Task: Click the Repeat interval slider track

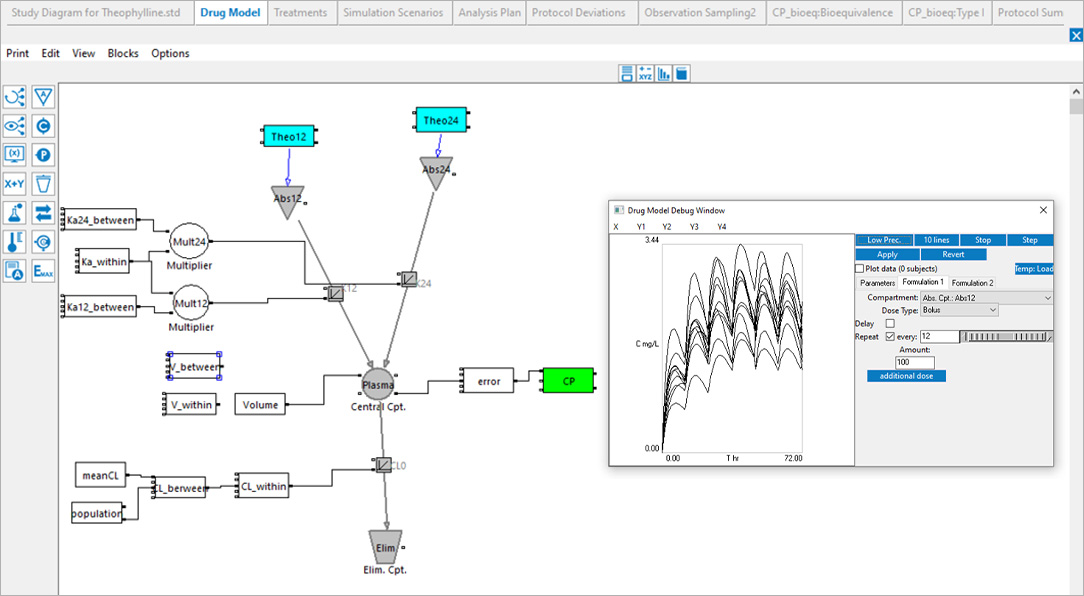Action: [x=1006, y=337]
